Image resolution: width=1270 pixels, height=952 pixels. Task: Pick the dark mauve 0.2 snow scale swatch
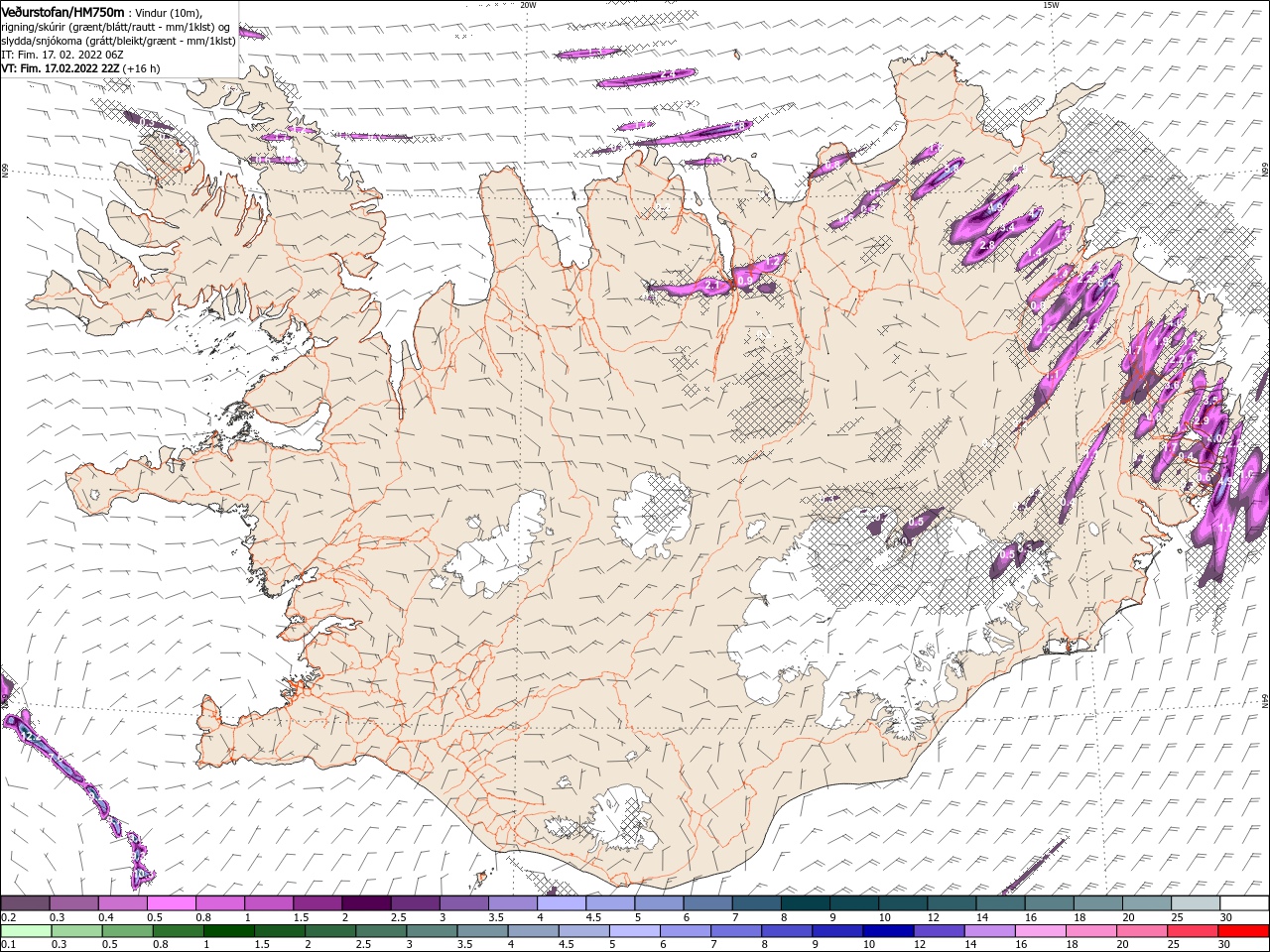pos(25,903)
